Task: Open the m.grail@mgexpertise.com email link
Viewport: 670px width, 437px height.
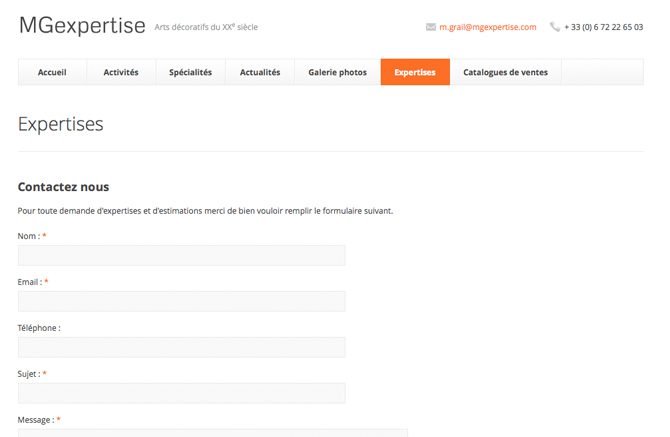Action: 487,28
